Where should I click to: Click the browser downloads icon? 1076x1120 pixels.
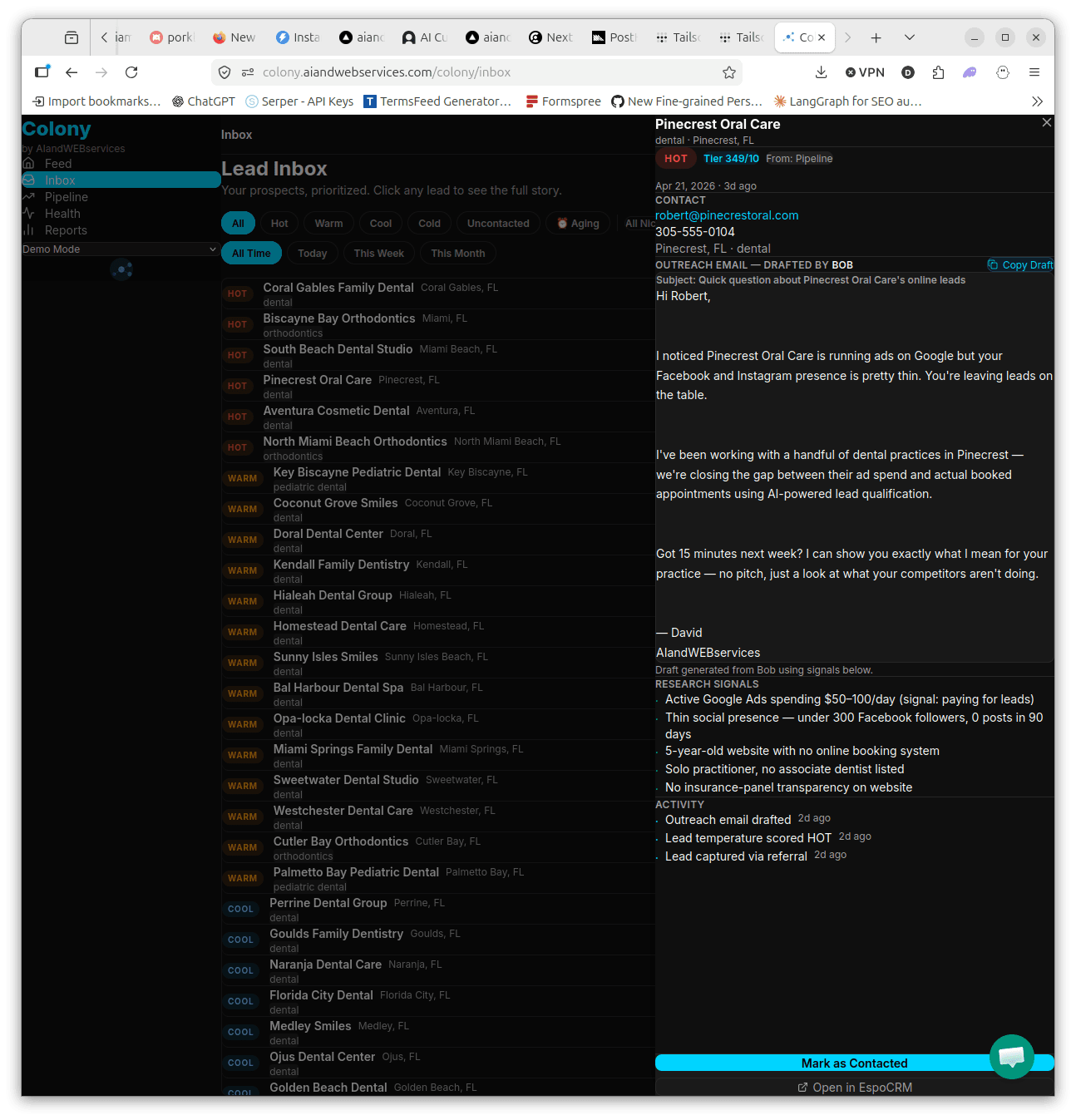click(x=821, y=72)
